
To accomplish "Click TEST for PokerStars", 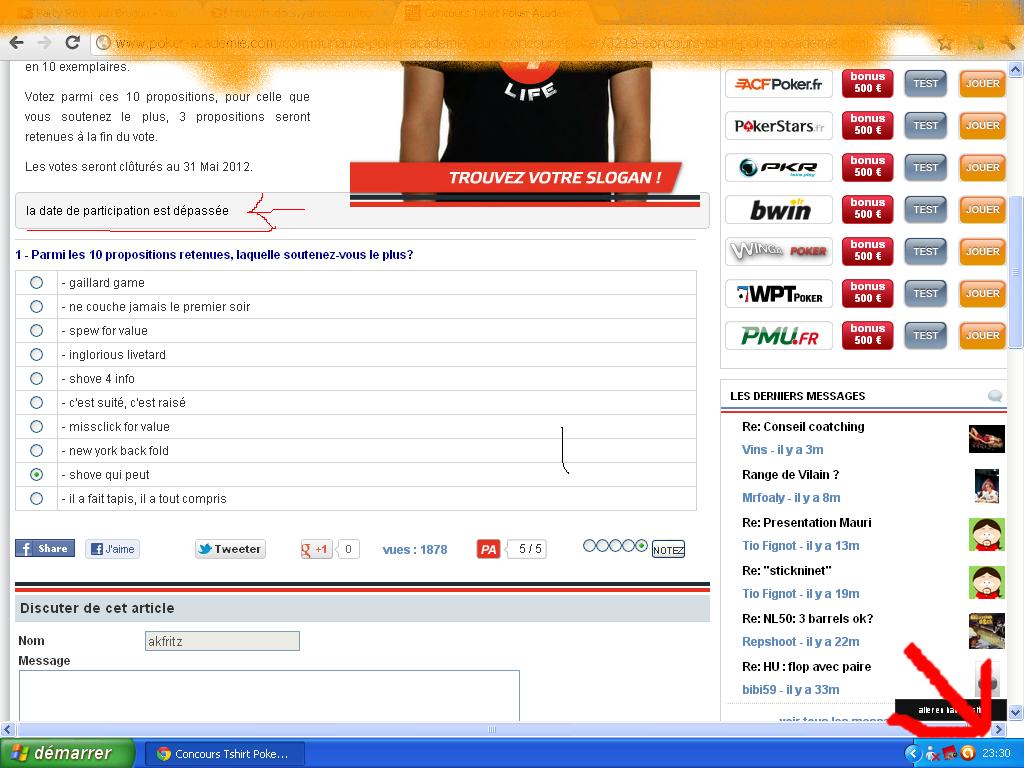I will 925,125.
